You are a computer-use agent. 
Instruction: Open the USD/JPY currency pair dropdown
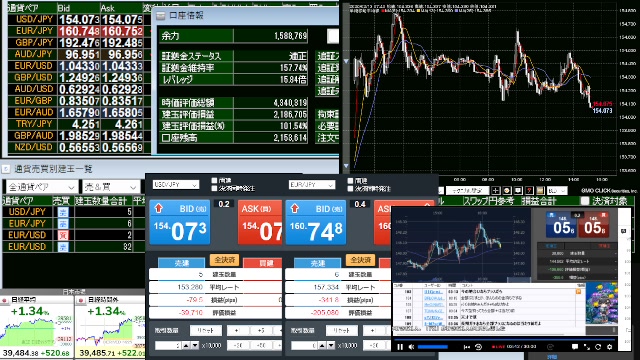[176, 184]
